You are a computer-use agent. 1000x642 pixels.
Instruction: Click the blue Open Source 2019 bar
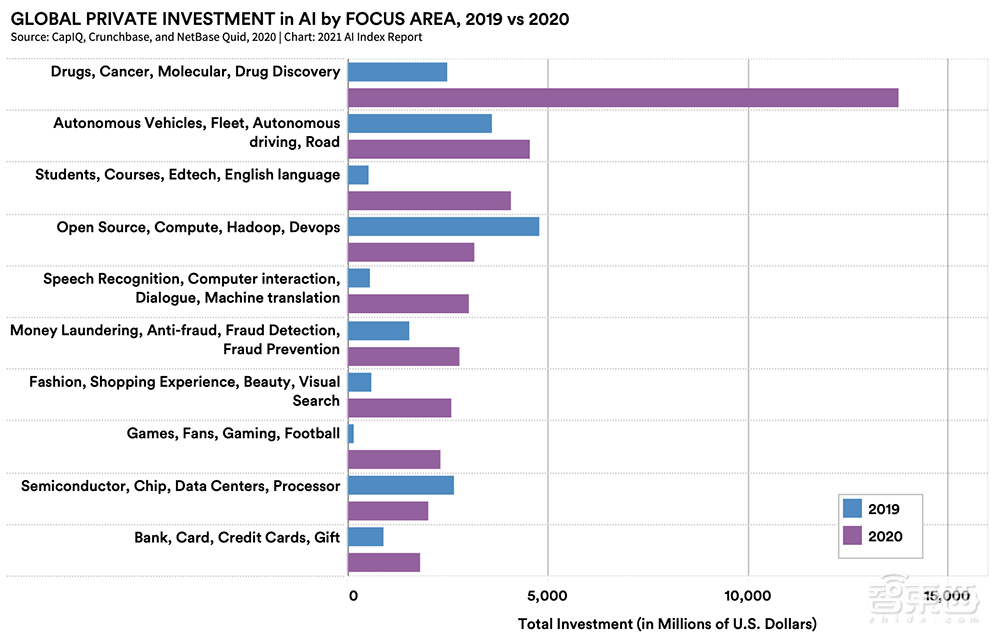click(443, 226)
